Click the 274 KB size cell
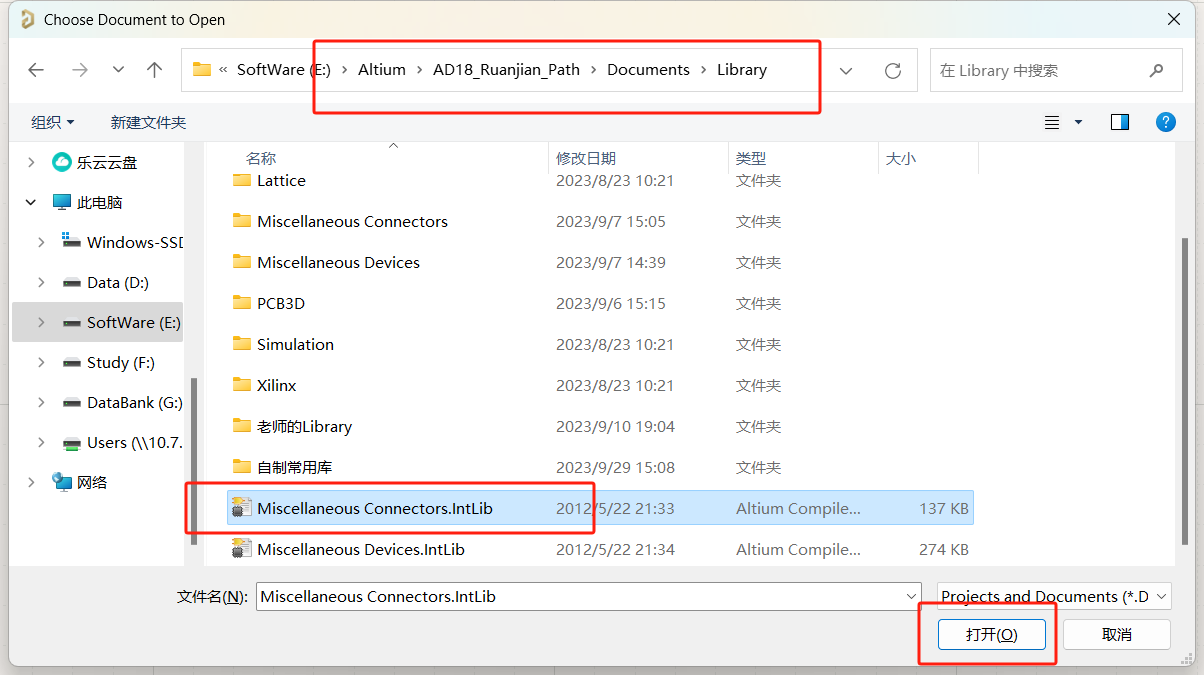Screen dimensions: 1204x675 click(944, 549)
